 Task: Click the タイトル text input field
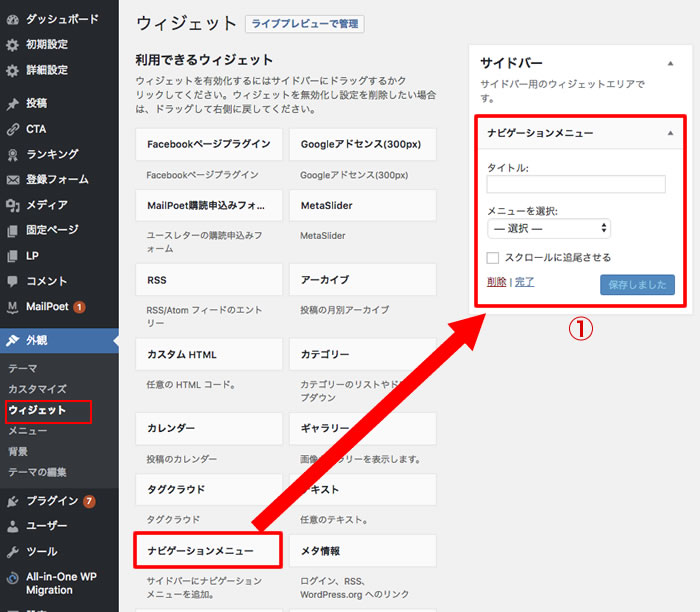point(576,184)
